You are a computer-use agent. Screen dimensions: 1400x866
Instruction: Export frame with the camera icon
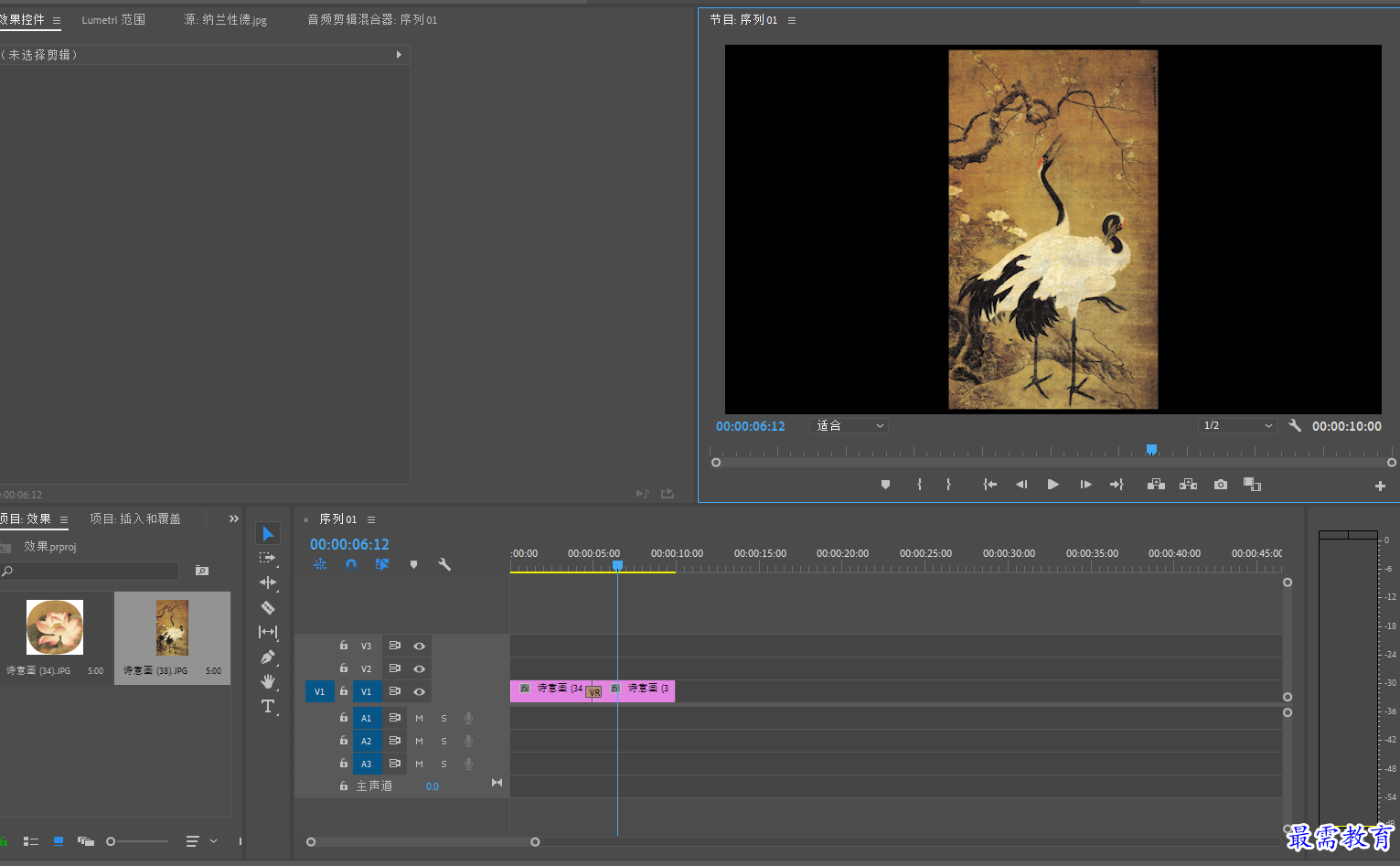pos(1221,485)
